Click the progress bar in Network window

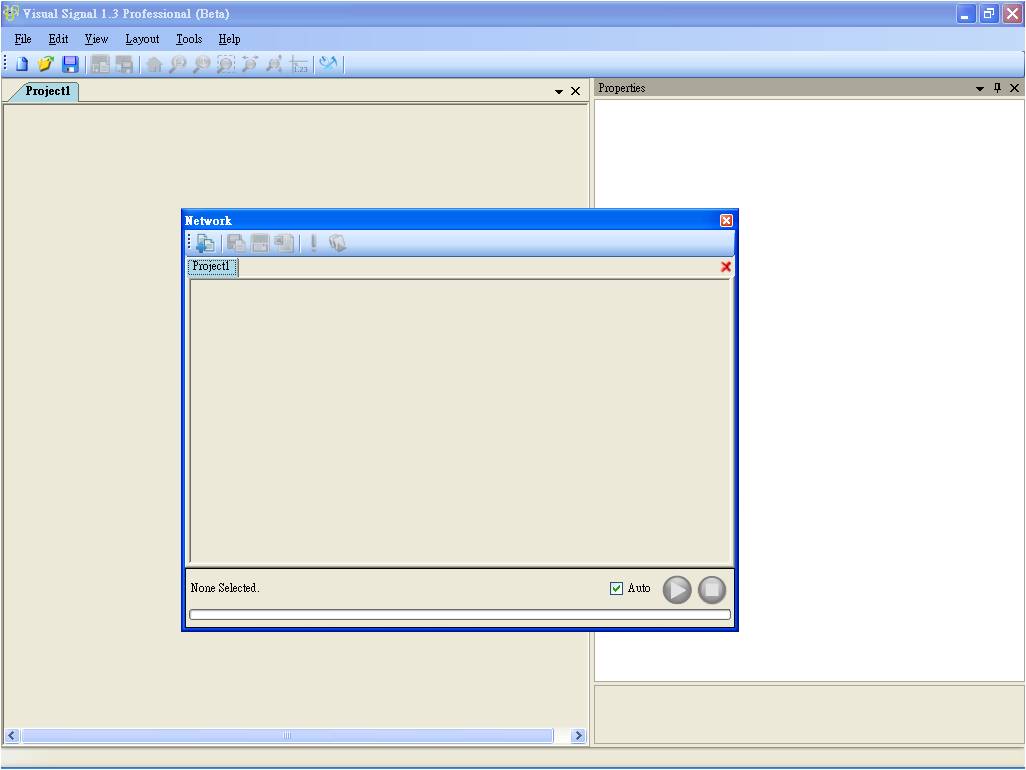(459, 615)
